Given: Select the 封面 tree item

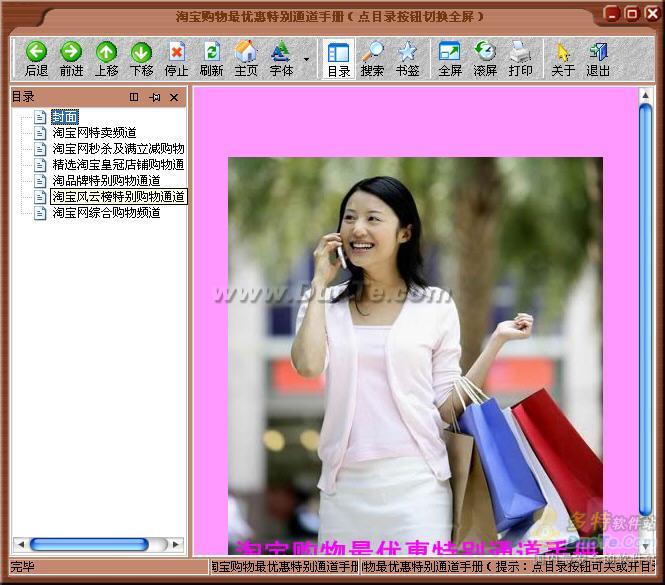Looking at the screenshot, I should [x=65, y=117].
